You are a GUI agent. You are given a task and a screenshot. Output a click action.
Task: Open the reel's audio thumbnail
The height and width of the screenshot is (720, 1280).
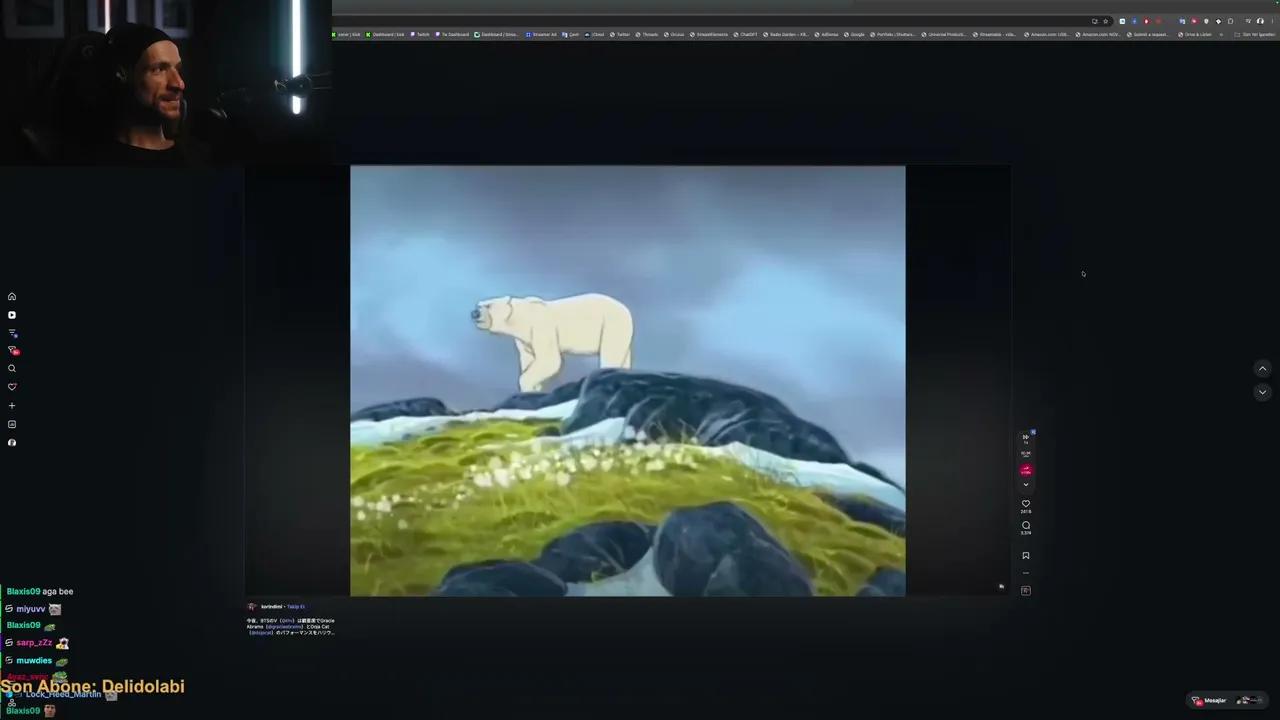pyautogui.click(x=1025, y=591)
